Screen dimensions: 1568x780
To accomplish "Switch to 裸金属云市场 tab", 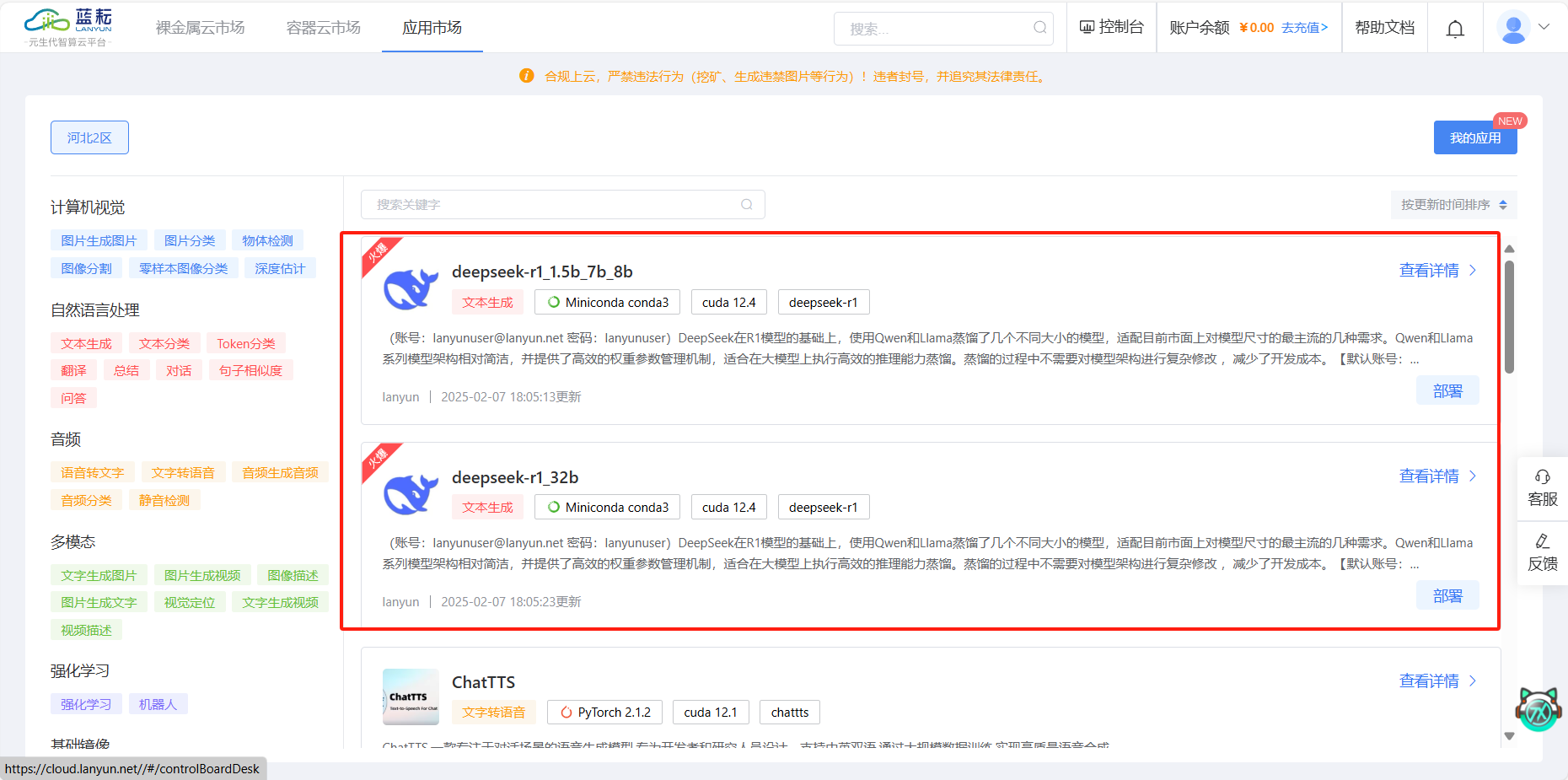I will tap(200, 28).
